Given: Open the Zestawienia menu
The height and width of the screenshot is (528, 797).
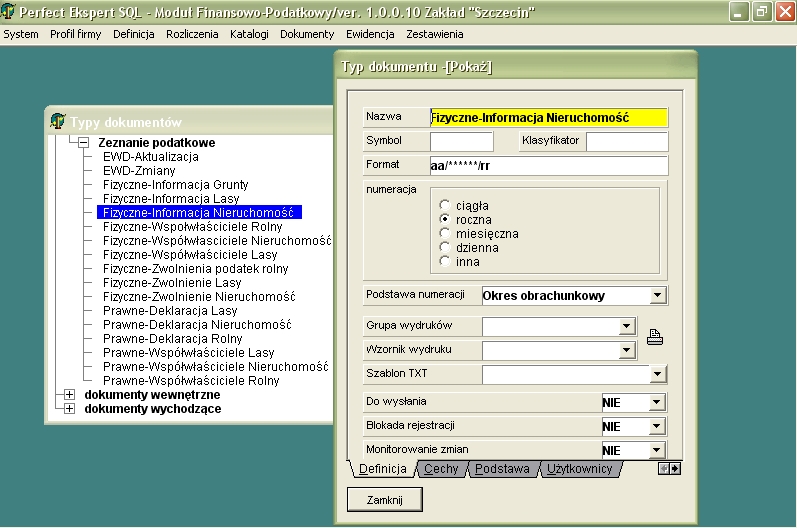Looking at the screenshot, I should tap(435, 34).
